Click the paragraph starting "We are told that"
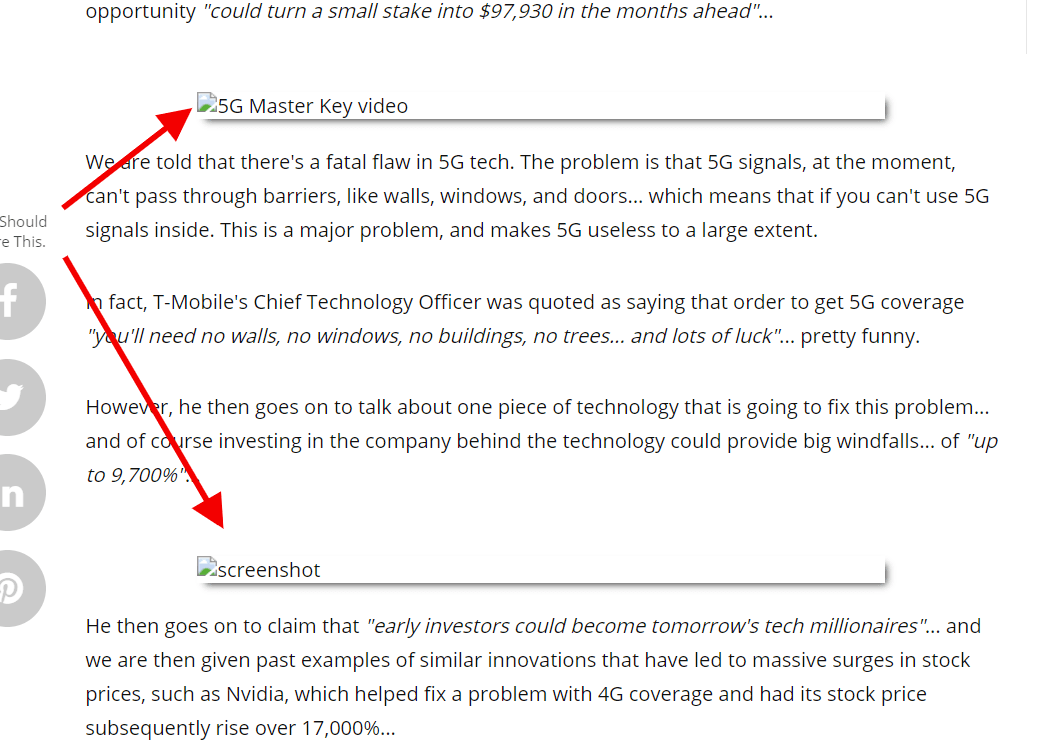 coord(537,196)
